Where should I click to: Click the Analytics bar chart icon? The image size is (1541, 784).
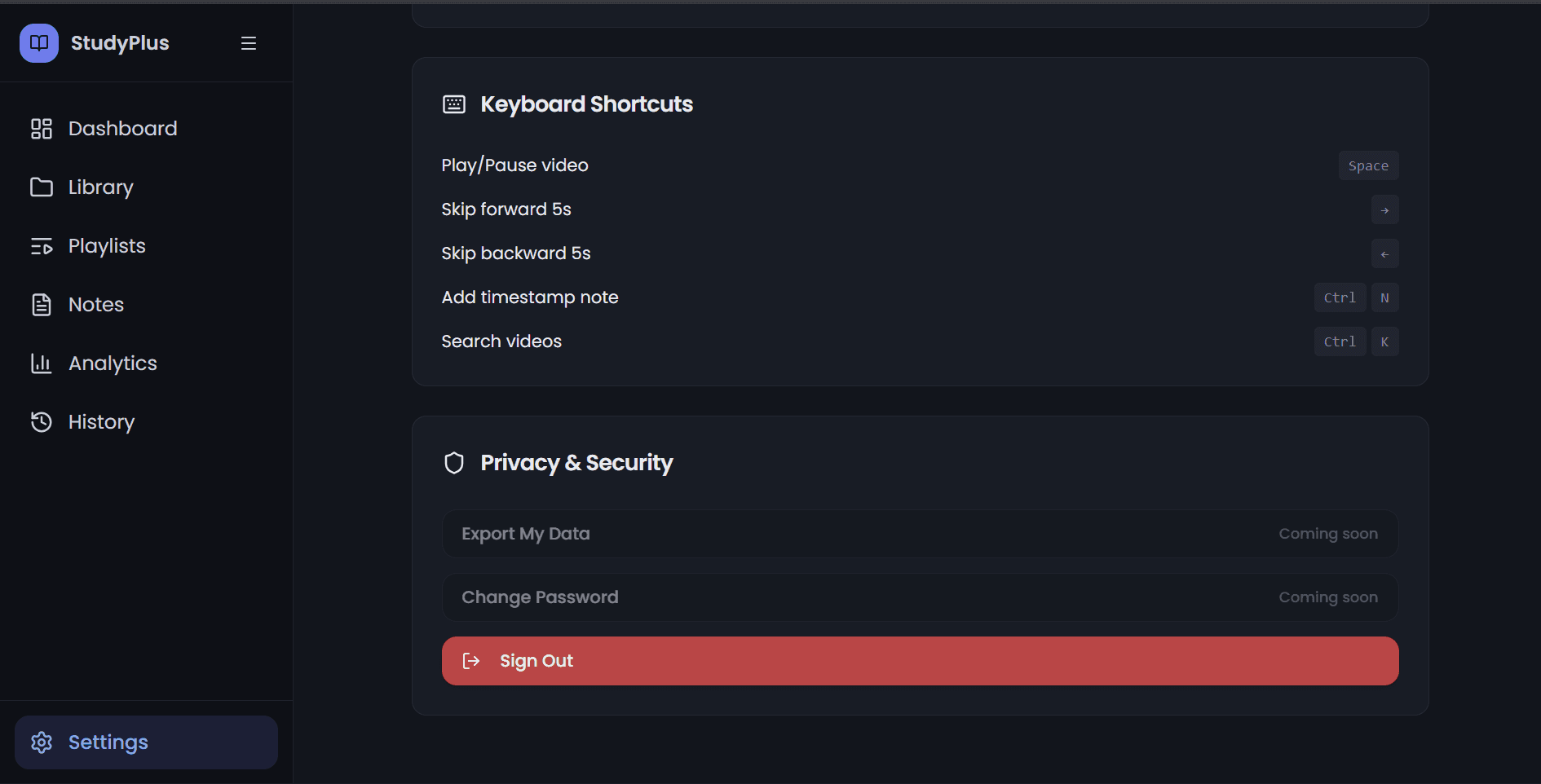(42, 363)
